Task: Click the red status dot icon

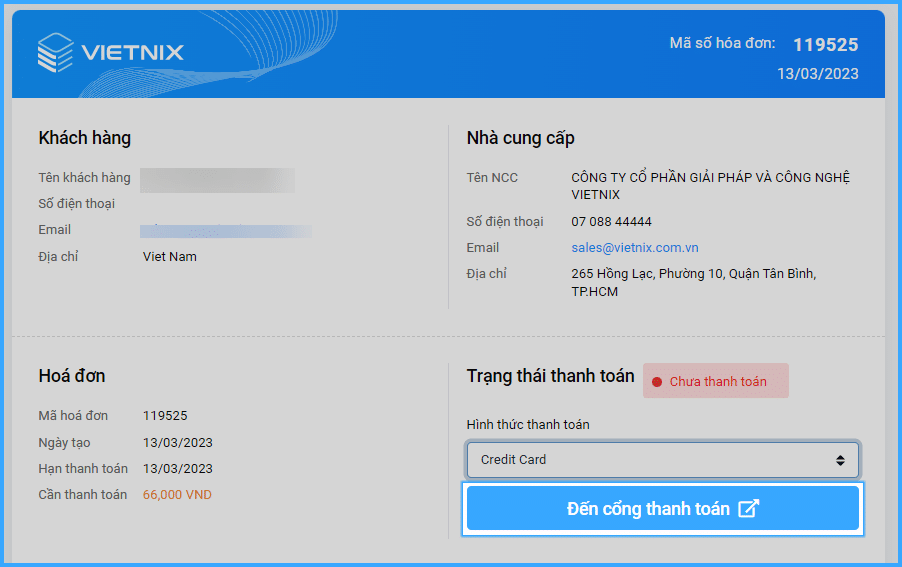Action: pyautogui.click(x=657, y=382)
